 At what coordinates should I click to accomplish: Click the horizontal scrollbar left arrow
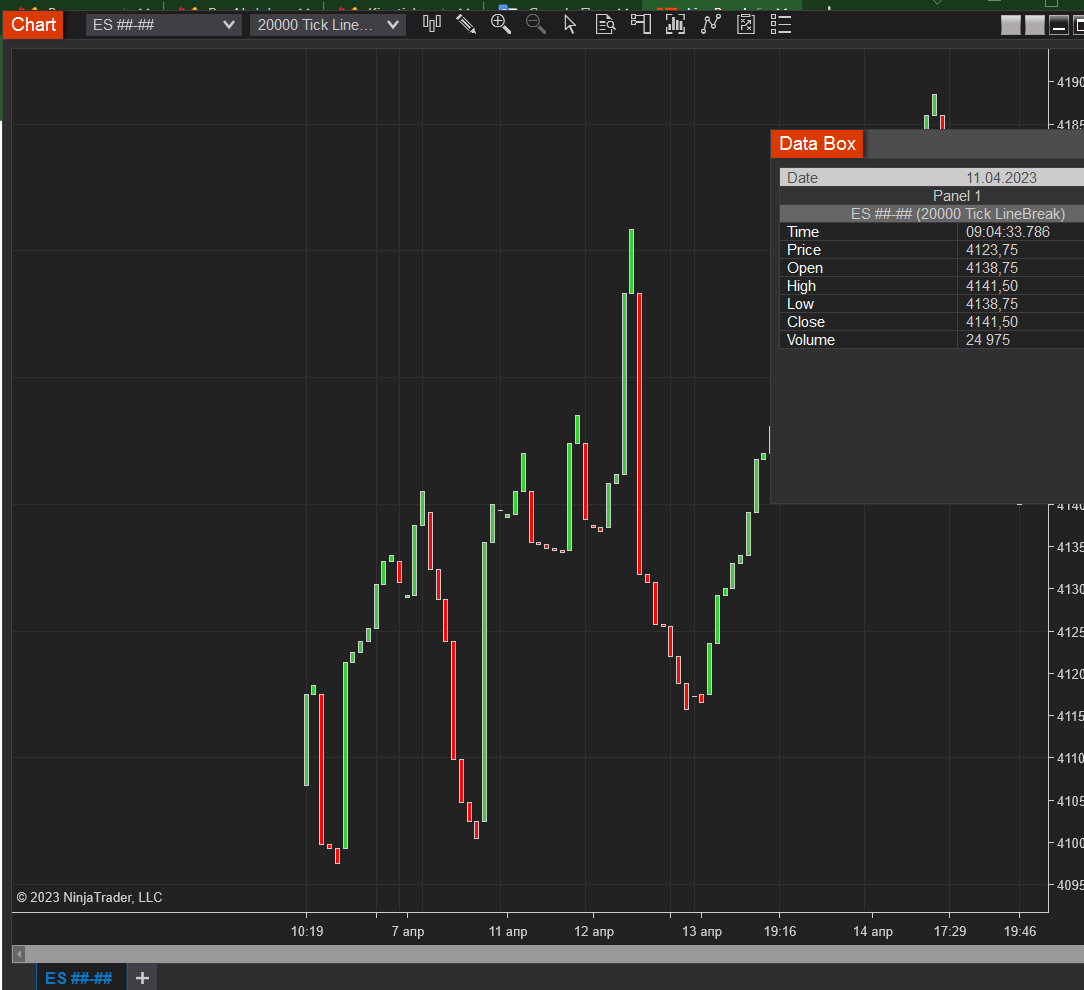point(19,954)
